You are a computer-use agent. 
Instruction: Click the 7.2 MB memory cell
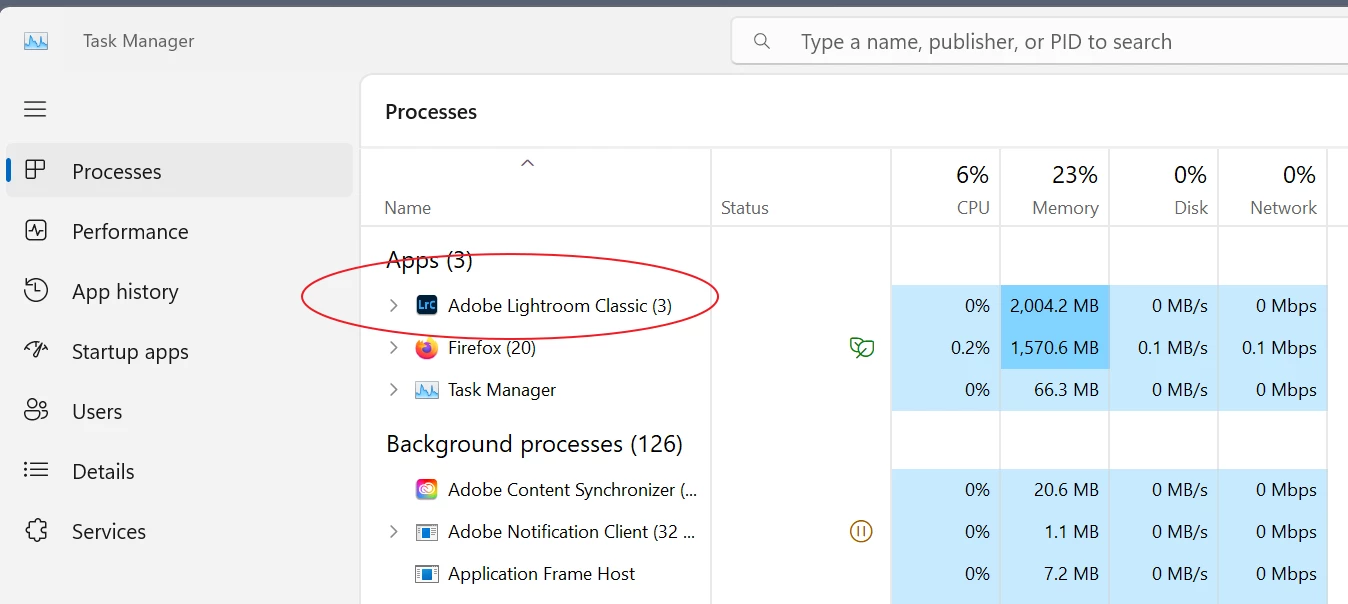click(1055, 574)
